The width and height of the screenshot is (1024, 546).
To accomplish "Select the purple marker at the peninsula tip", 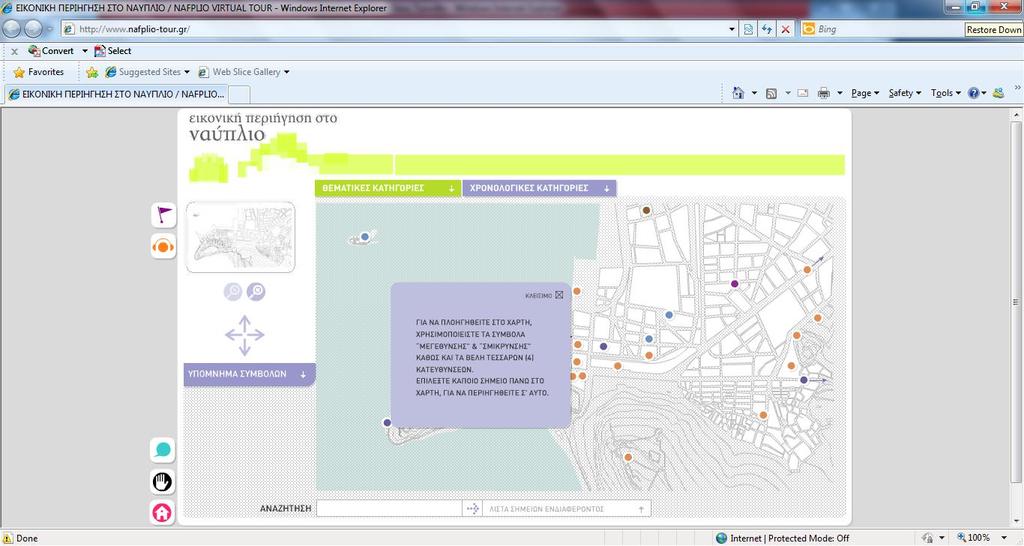I will (387, 423).
